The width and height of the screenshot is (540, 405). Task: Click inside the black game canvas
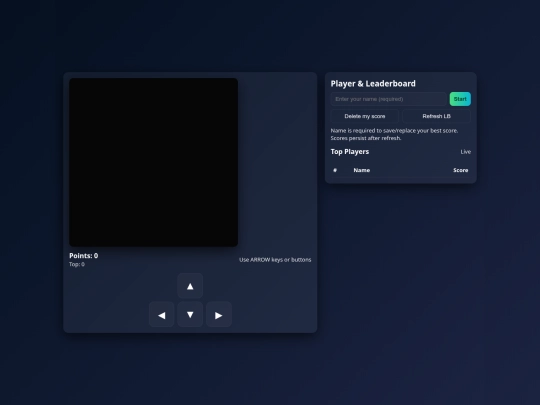click(x=154, y=162)
